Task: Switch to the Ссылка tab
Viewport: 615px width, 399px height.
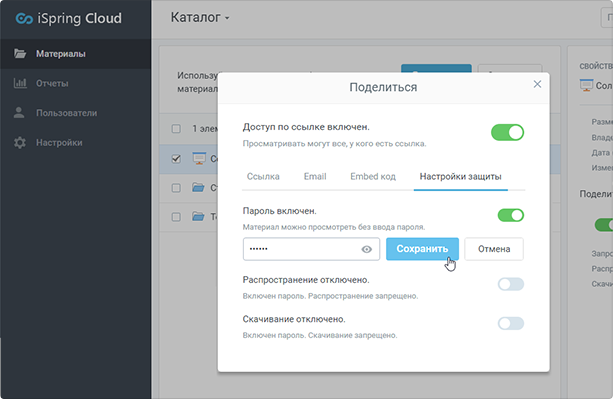Action: click(263, 177)
